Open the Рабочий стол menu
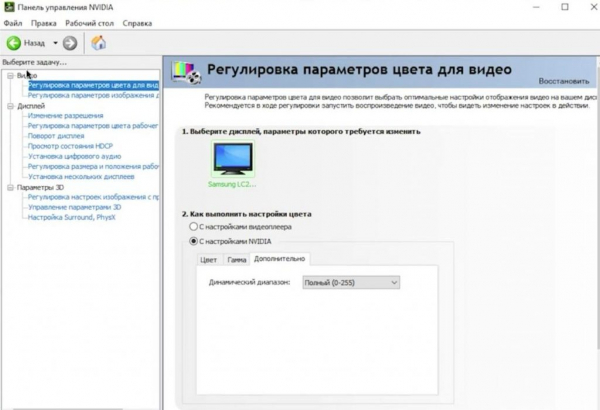Image resolution: width=600 pixels, height=410 pixels. point(90,23)
